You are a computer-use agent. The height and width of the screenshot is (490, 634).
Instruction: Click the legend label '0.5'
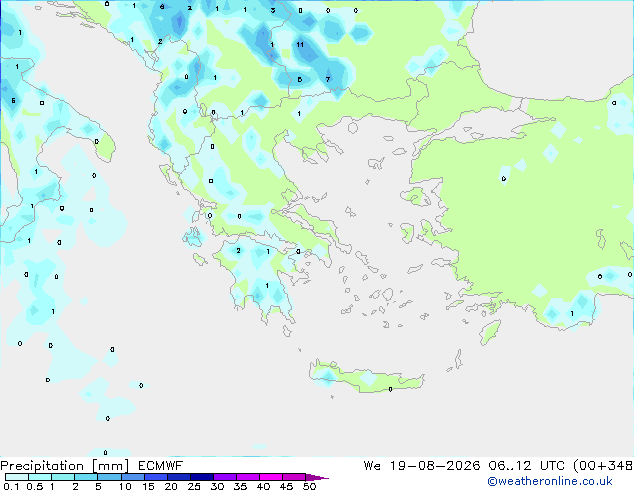35,486
